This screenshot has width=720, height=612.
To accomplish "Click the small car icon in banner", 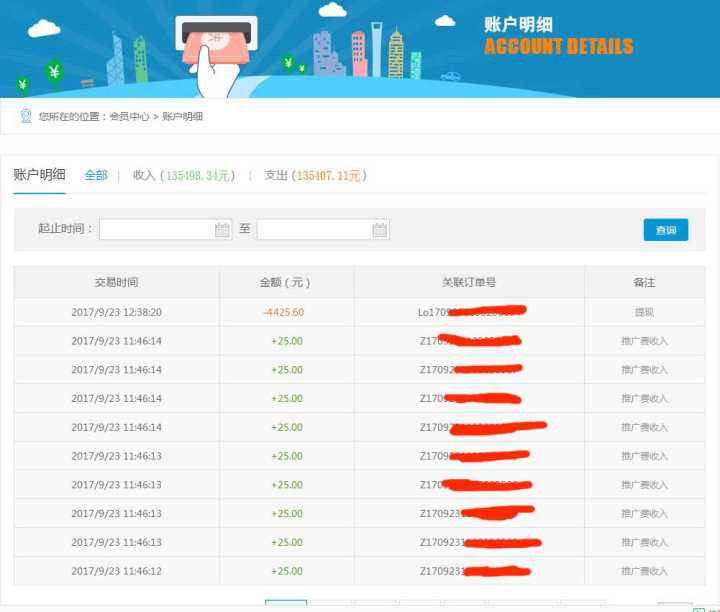I will point(450,76).
